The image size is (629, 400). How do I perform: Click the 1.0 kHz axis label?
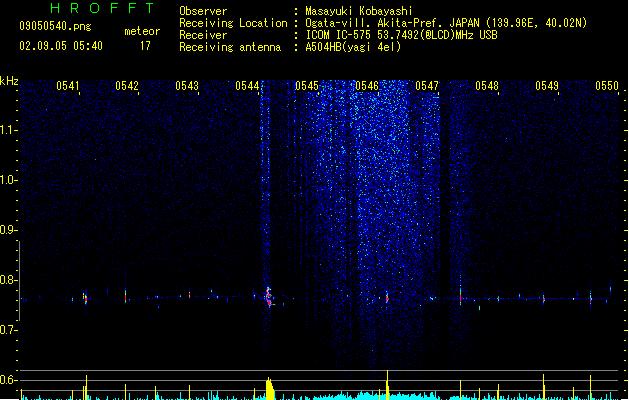pos(8,180)
